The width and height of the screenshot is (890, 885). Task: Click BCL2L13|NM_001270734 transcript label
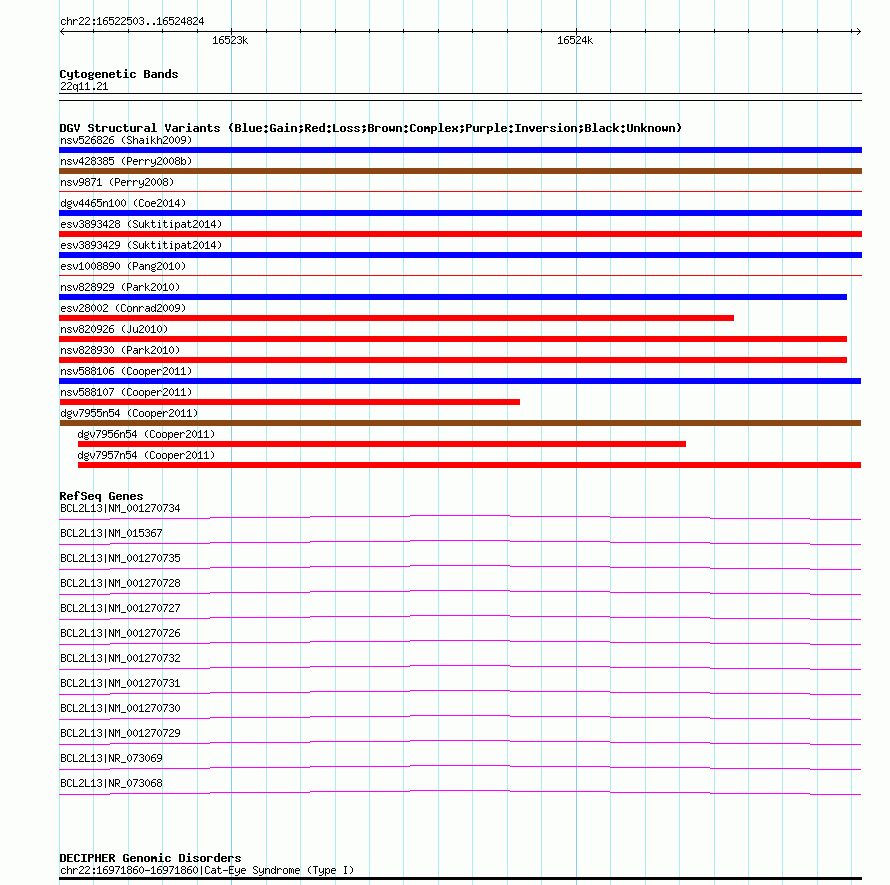pos(120,508)
